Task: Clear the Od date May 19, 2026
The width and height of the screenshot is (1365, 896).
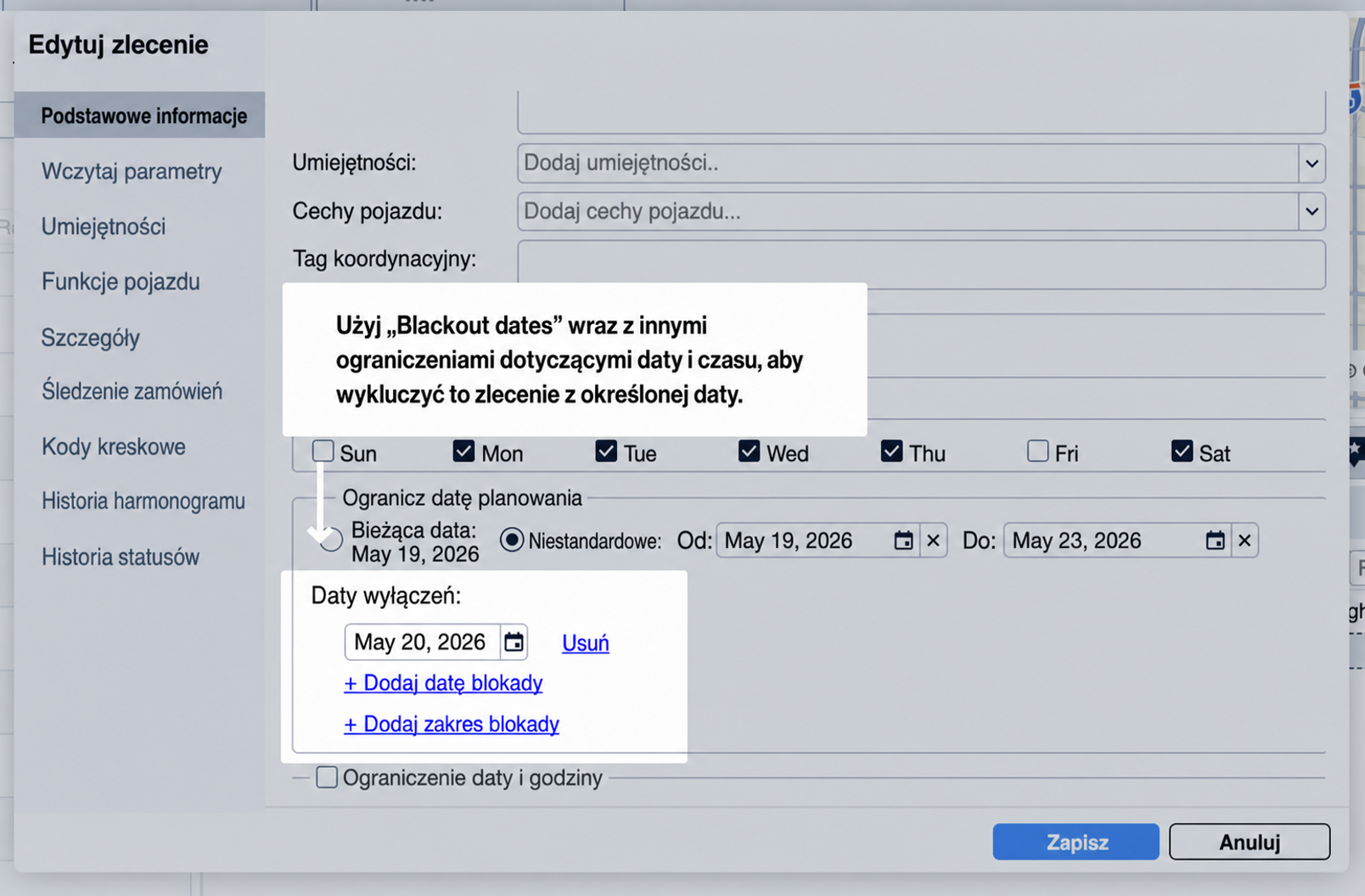Action: [933, 540]
